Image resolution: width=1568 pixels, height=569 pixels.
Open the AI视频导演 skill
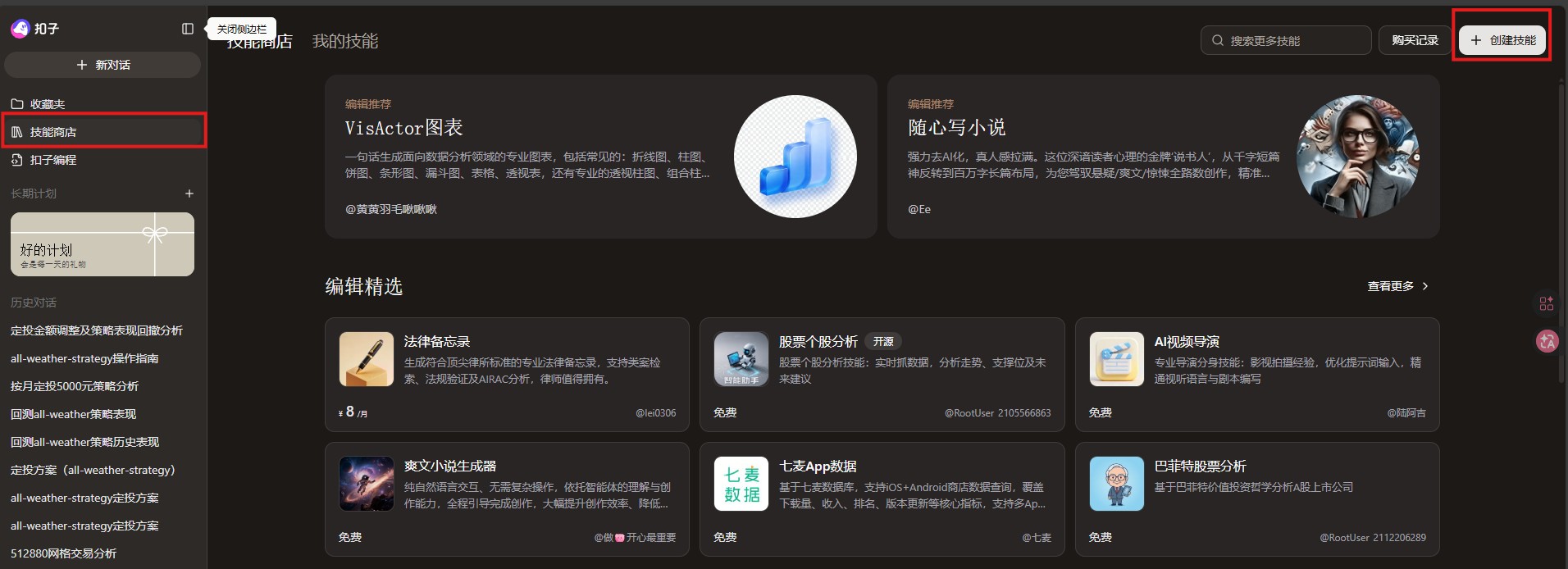pos(1257,375)
